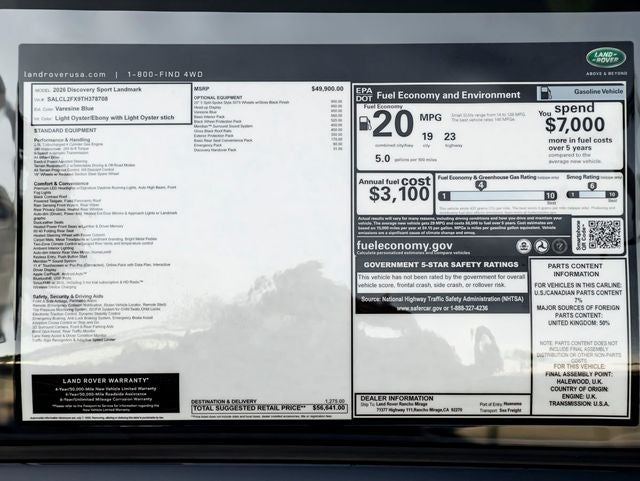640x481 pixels.
Task: Click the Gasoline Vehicle label
Action: 598,91
